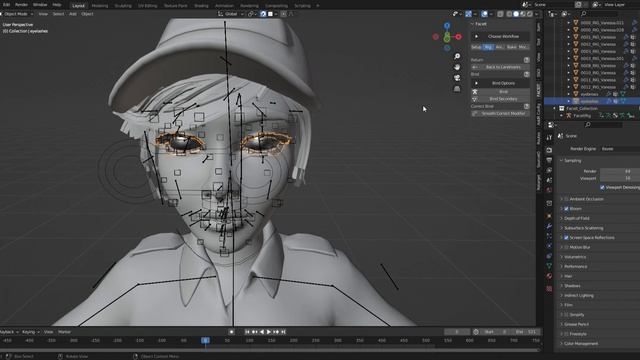Open the Material properties tab
Image resolution: width=640 pixels, height=360 pixels.
549,276
